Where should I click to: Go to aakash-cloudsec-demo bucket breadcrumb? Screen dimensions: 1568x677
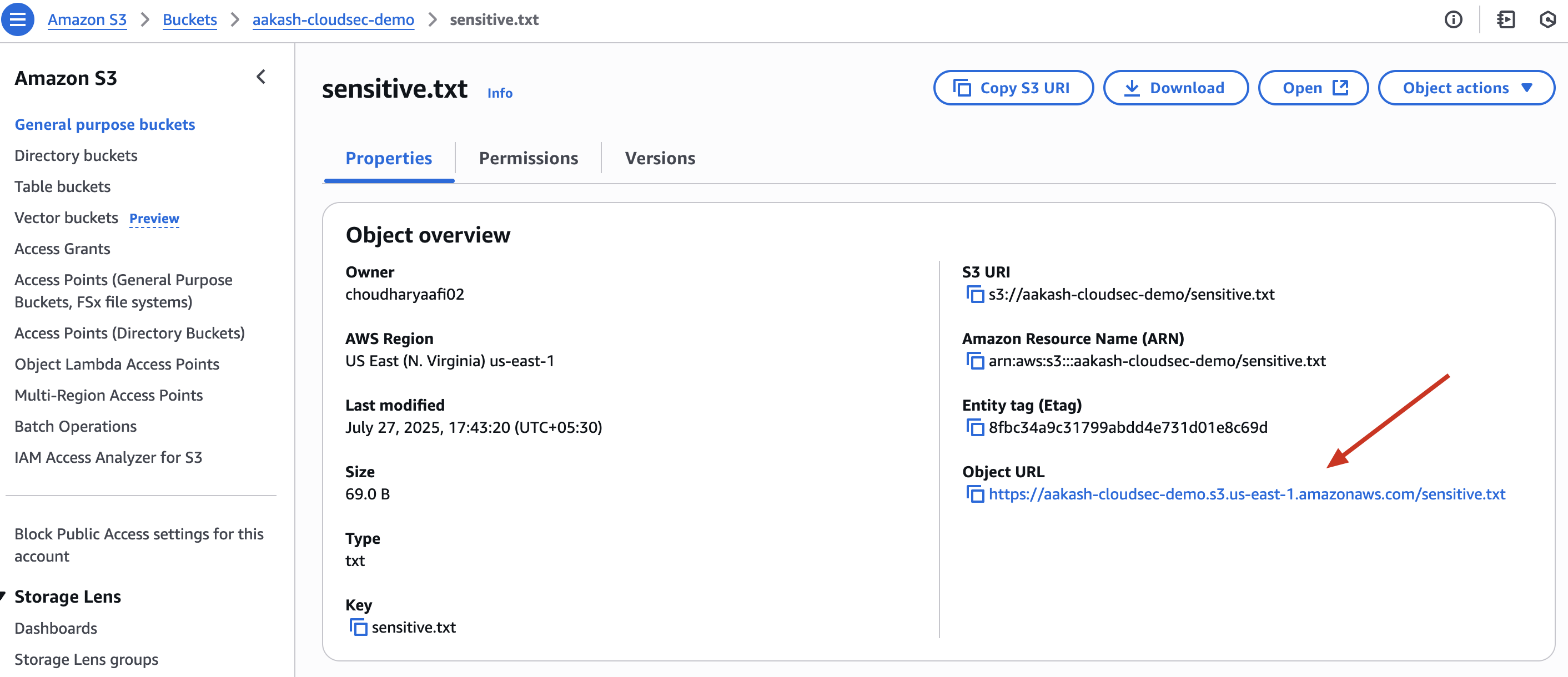[x=333, y=19]
